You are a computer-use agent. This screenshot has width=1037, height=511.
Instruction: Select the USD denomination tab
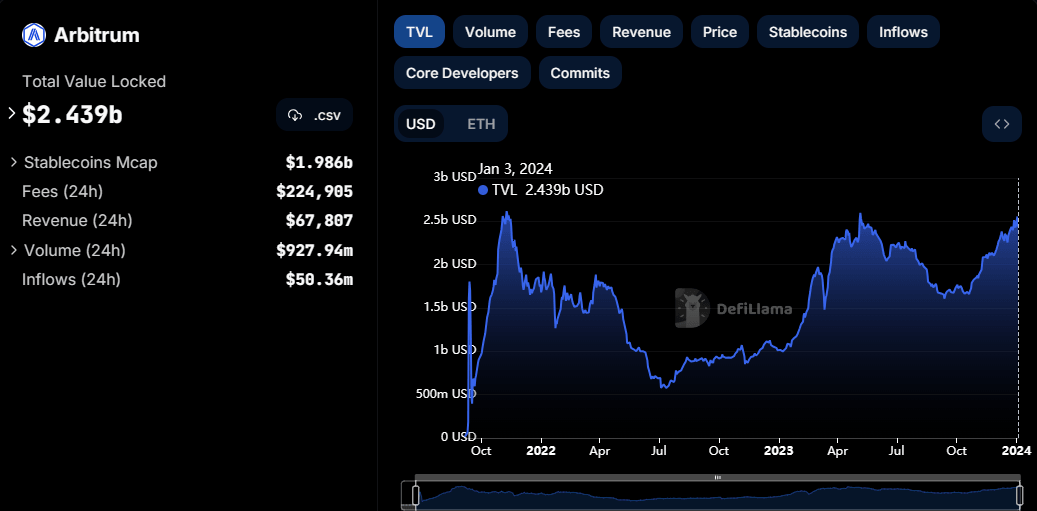click(x=420, y=124)
